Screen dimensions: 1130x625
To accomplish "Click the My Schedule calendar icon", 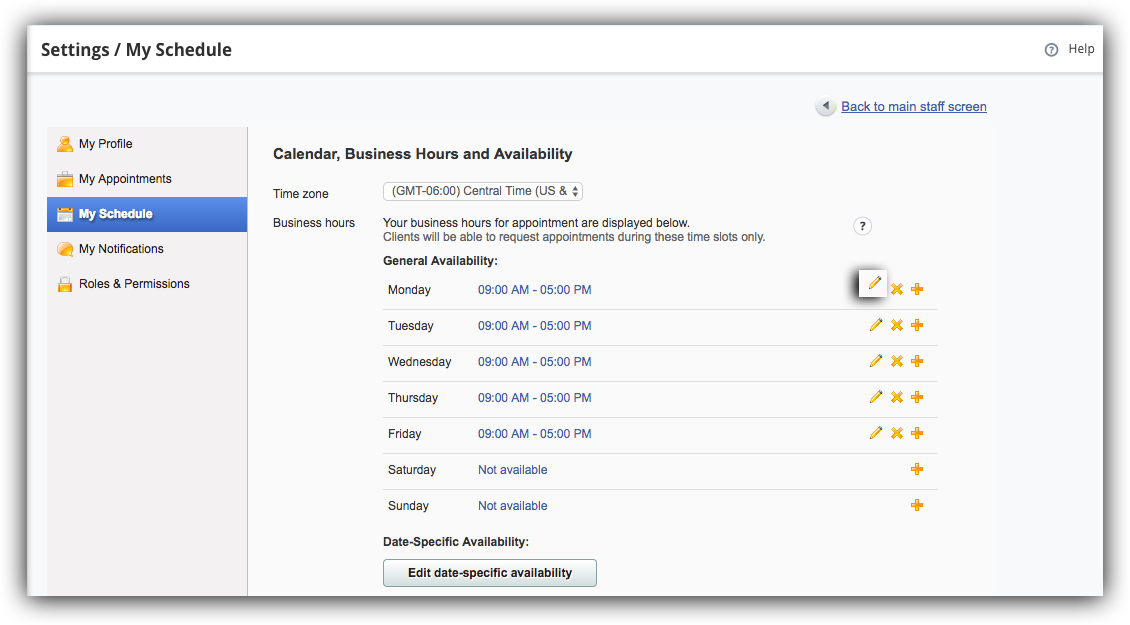I will click(x=65, y=214).
